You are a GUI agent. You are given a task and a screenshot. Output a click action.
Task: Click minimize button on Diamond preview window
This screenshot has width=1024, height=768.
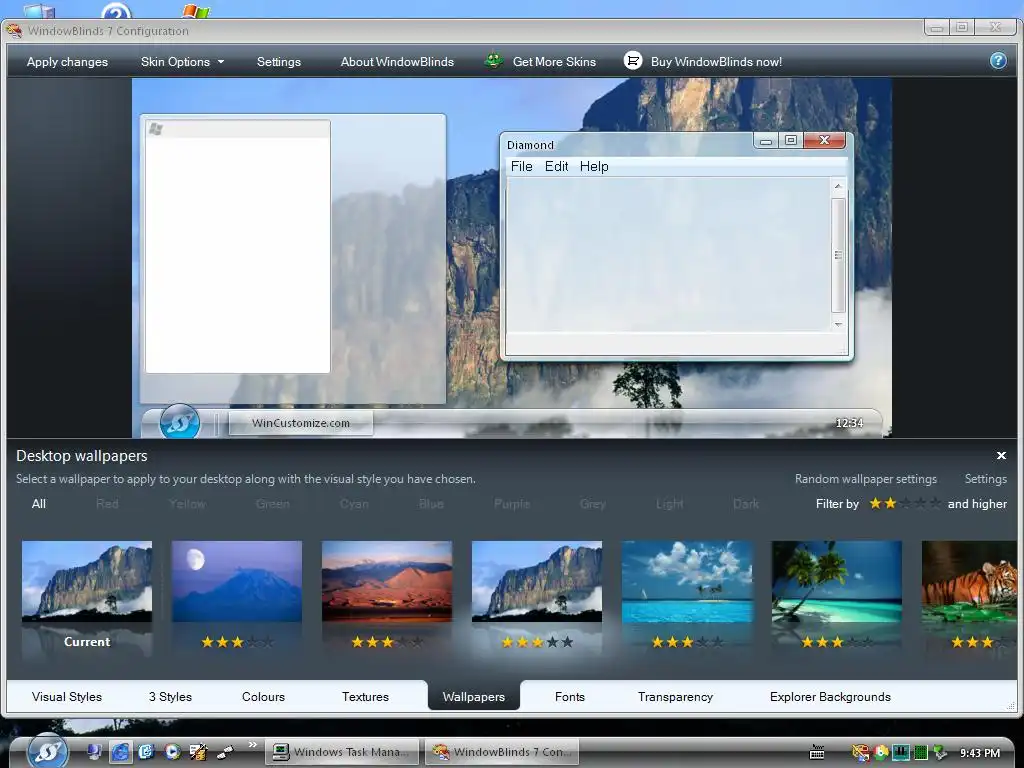(765, 140)
